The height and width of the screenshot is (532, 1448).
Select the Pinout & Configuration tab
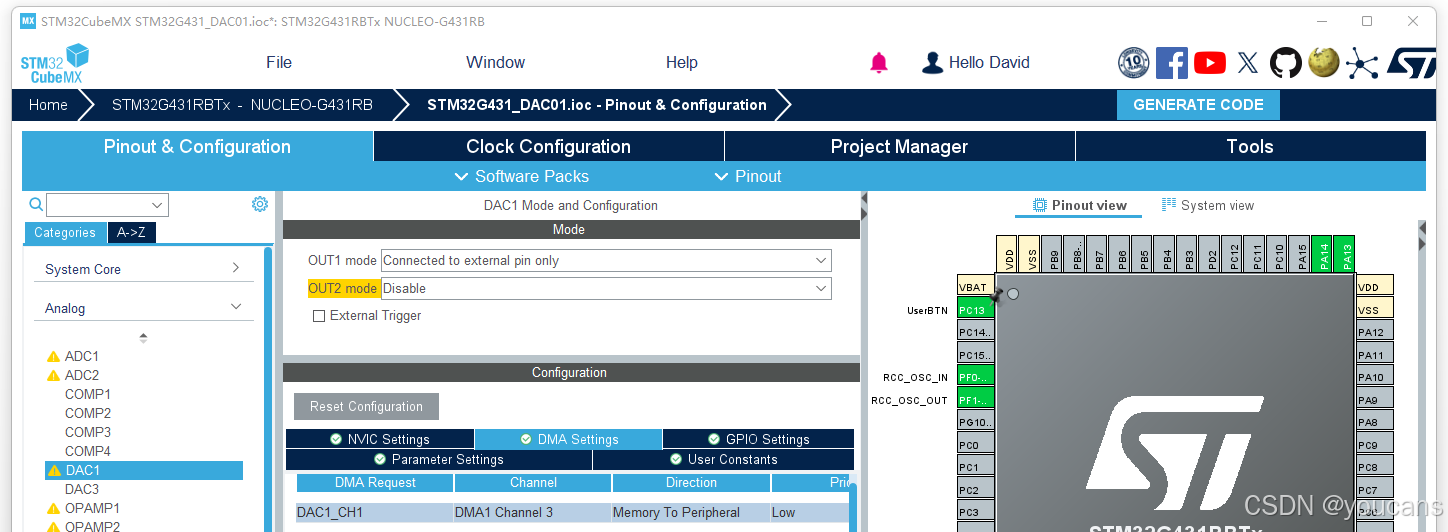click(197, 146)
